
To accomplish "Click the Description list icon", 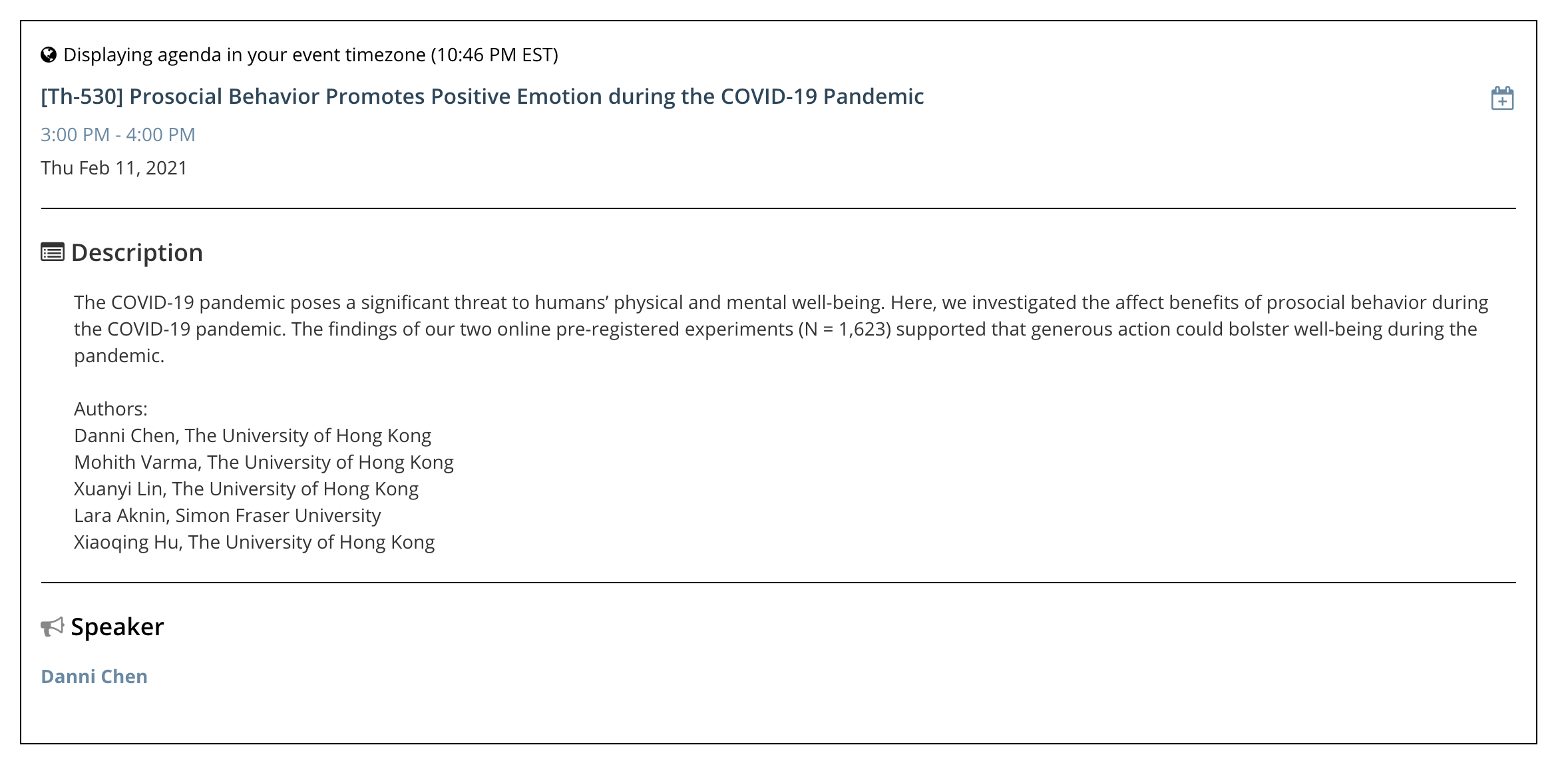I will click(53, 252).
